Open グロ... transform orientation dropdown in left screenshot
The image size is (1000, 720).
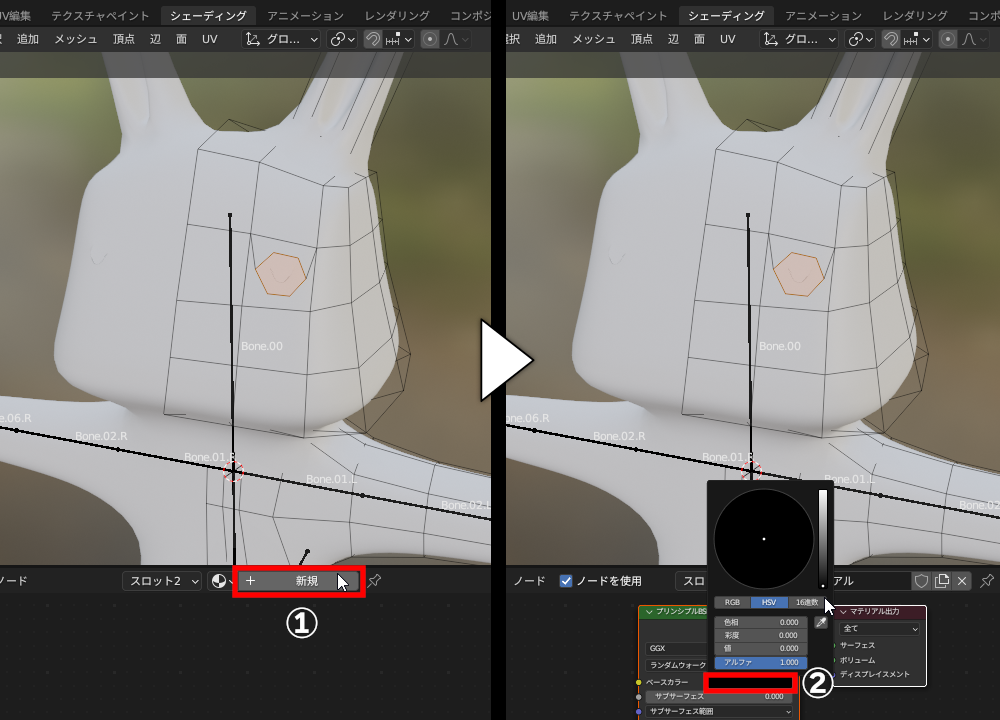coord(281,40)
